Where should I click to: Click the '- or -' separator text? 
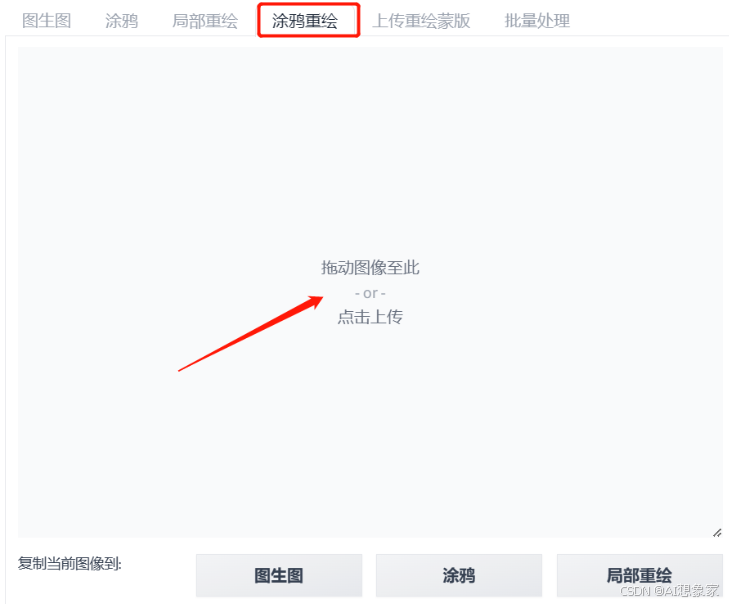(370, 293)
